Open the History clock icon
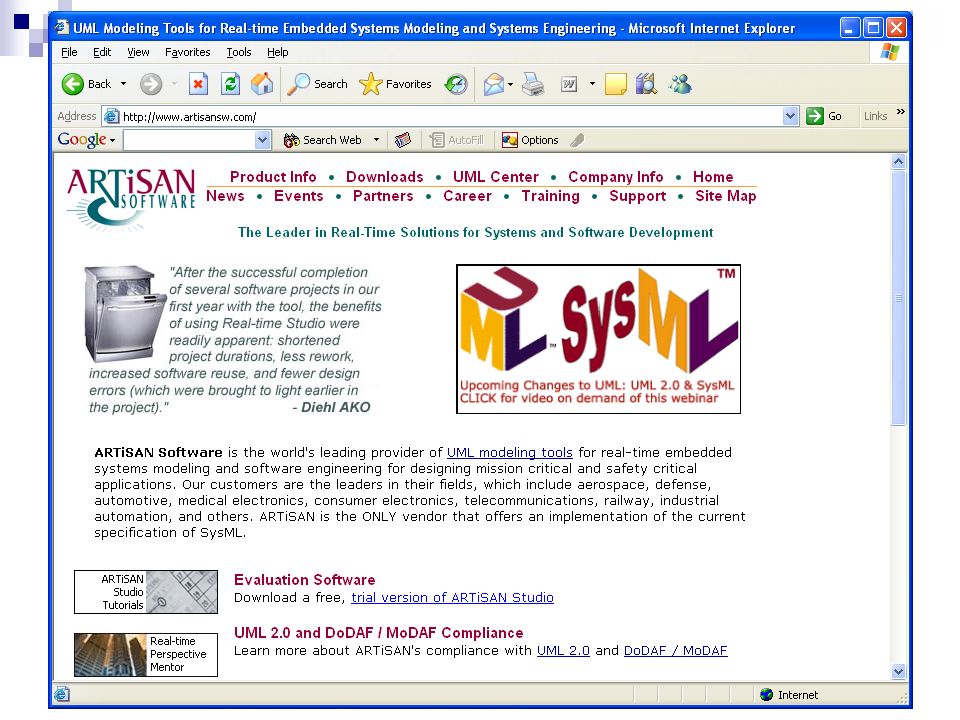This screenshot has height=720, width=960. (456, 84)
